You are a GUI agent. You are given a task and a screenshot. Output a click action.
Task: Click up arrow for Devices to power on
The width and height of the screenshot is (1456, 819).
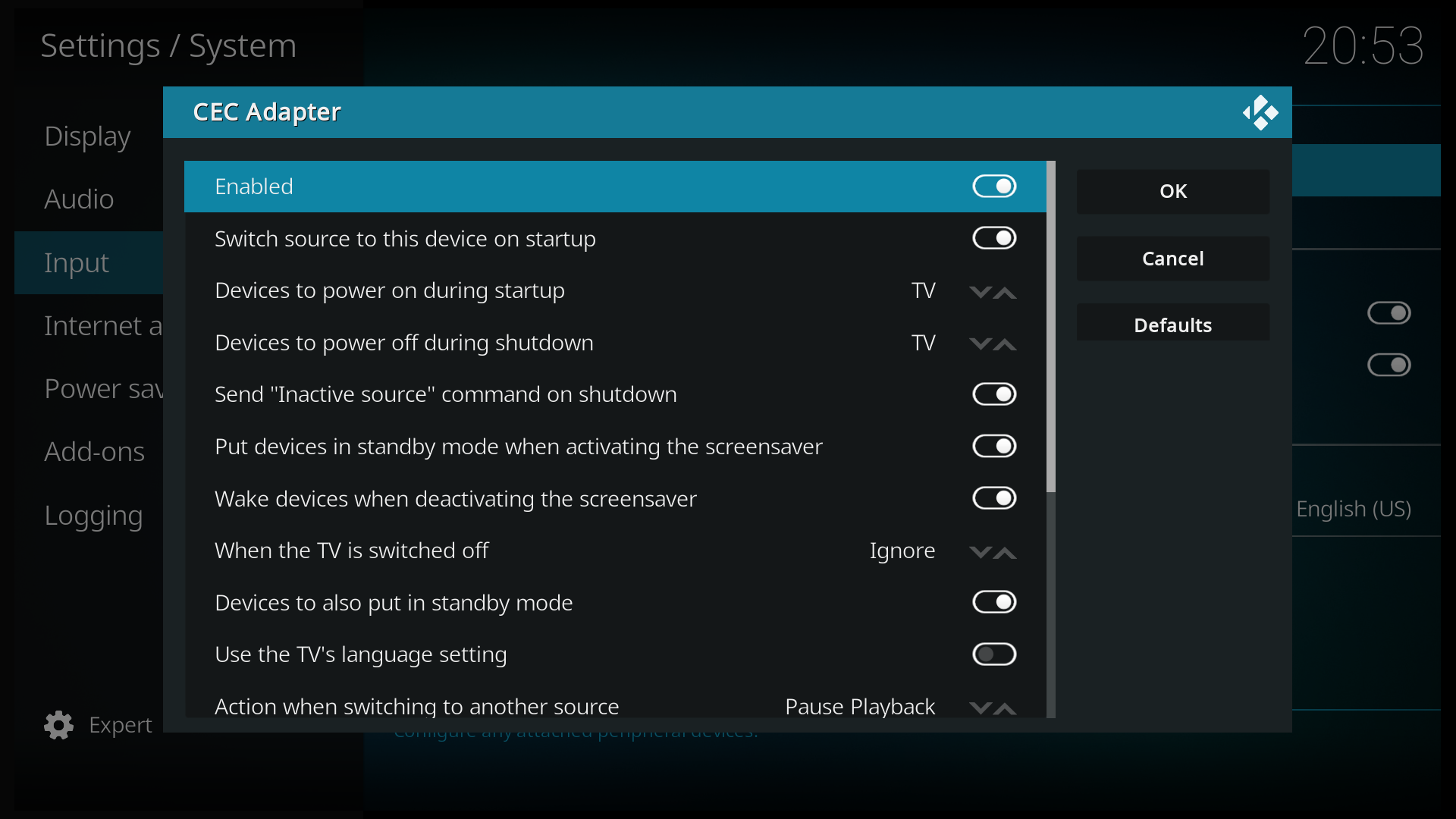coord(1006,292)
